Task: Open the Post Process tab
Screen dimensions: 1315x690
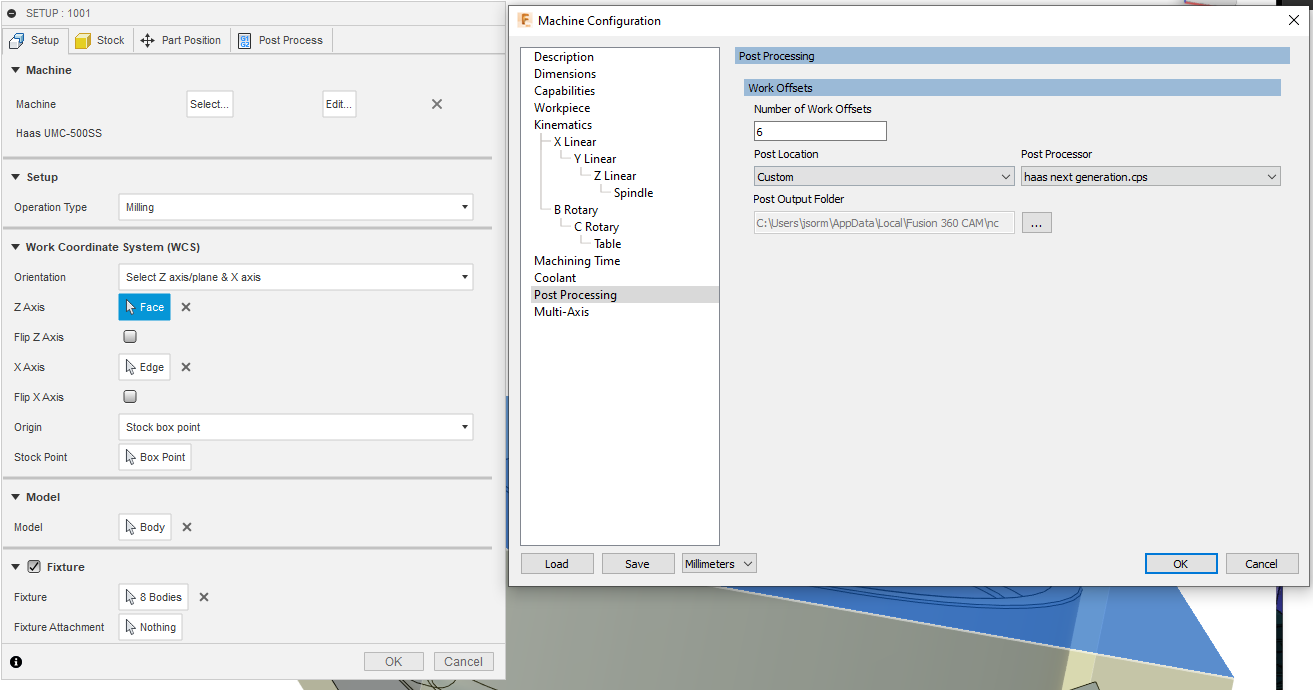Action: coord(280,40)
